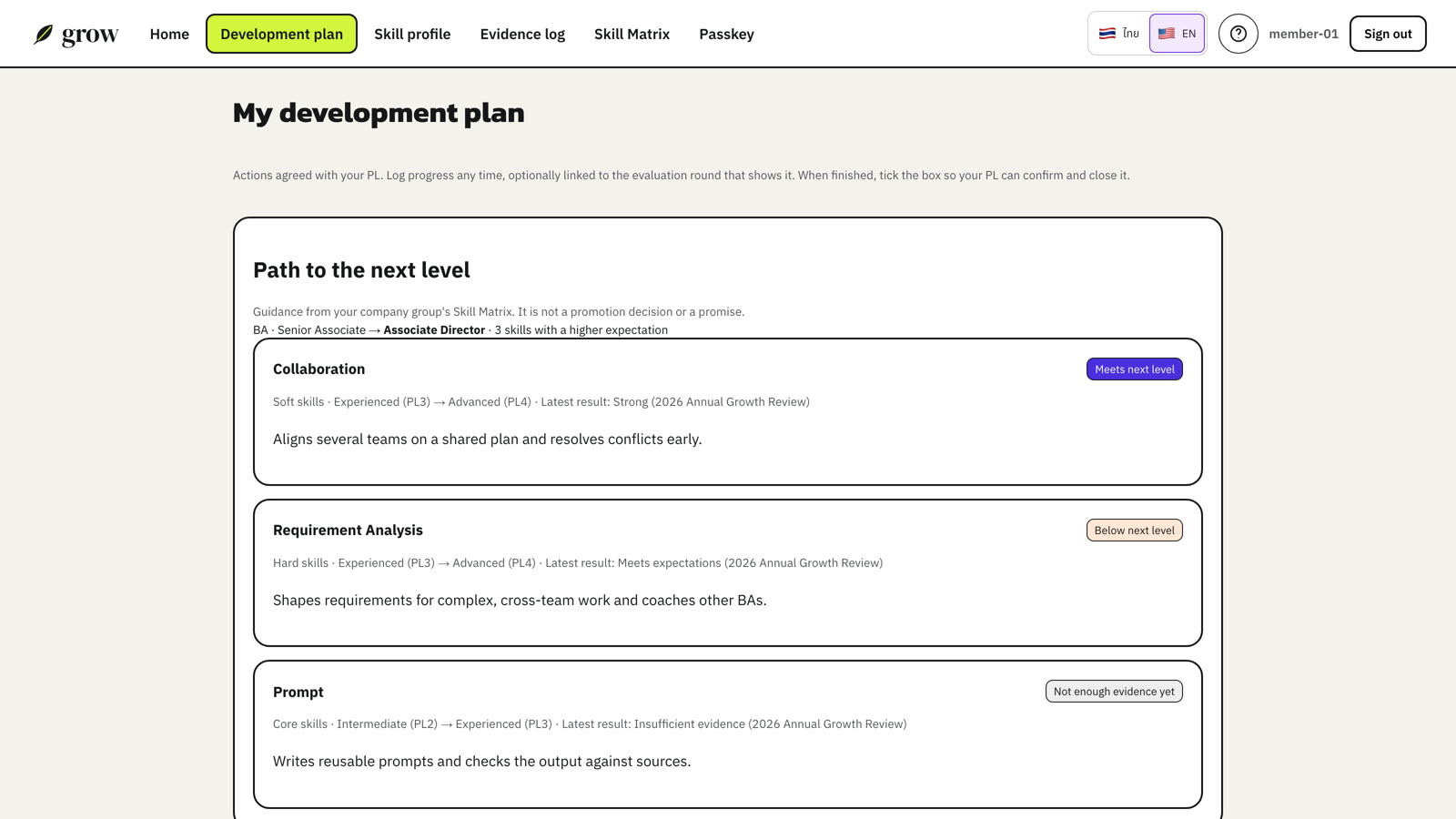Select the Development plan tab
Image resolution: width=1456 pixels, height=819 pixels.
pos(281,34)
